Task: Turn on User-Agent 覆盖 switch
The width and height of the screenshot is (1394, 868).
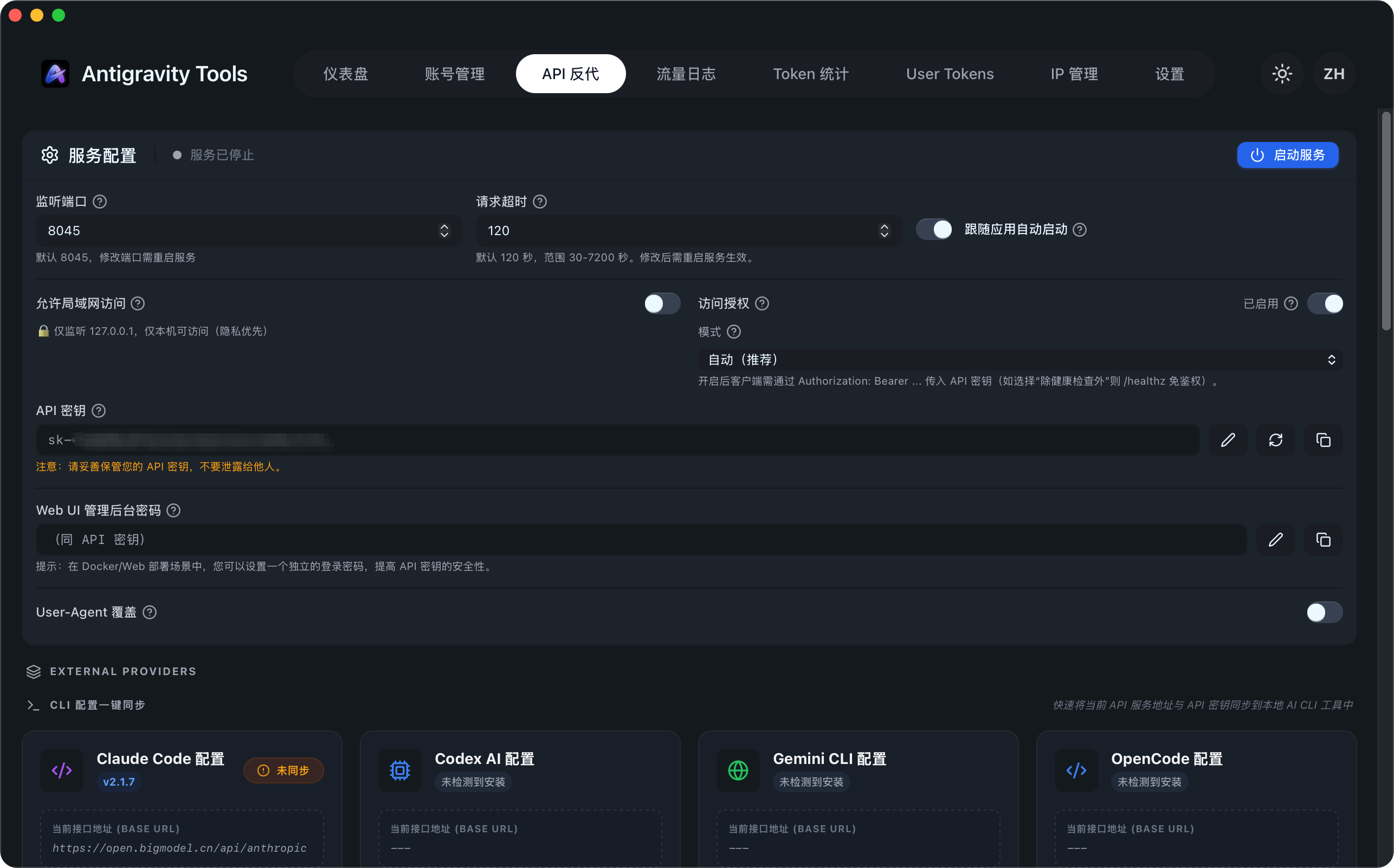Action: tap(1324, 613)
